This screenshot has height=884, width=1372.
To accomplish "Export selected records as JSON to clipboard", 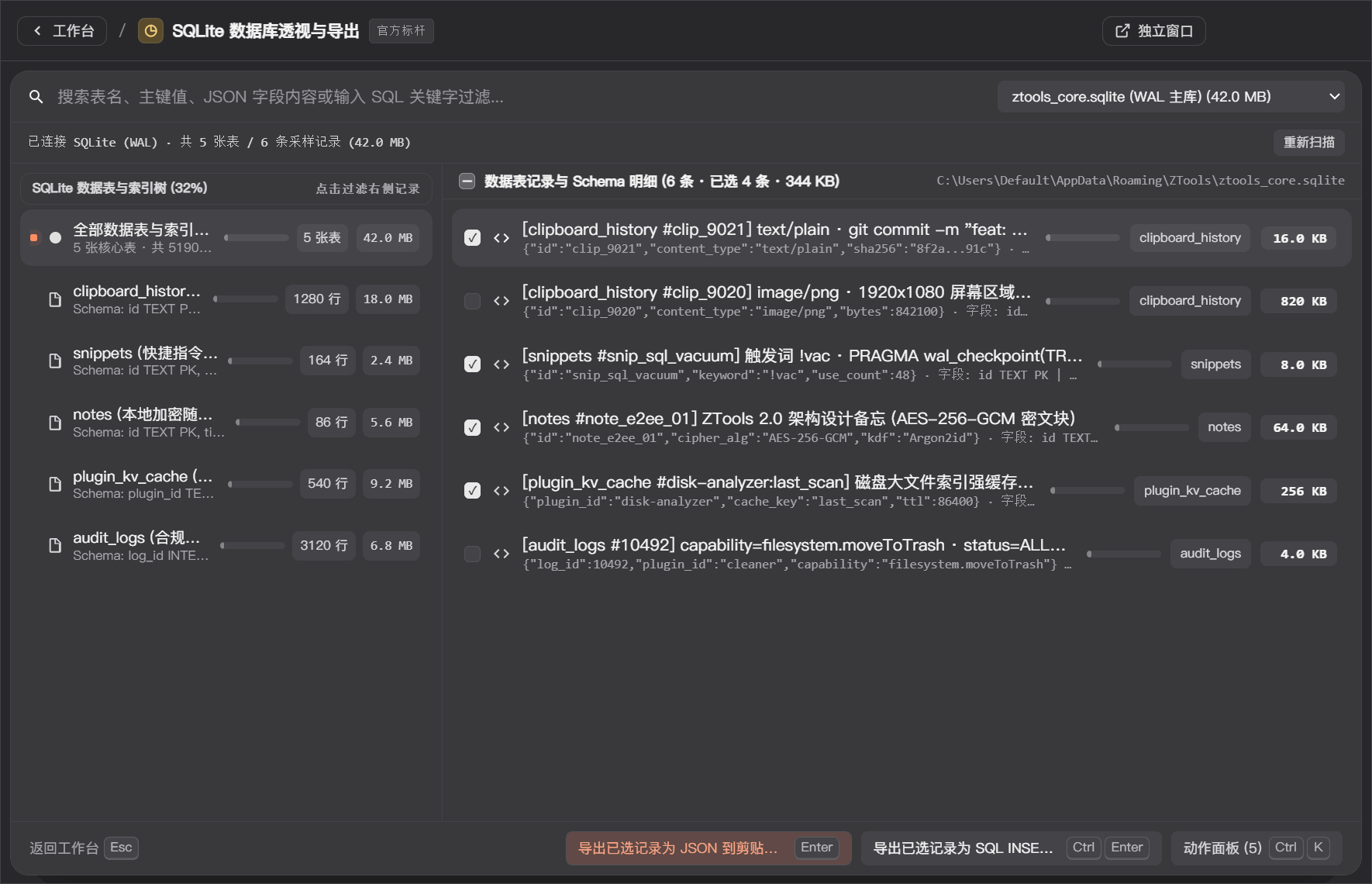I will tap(708, 848).
